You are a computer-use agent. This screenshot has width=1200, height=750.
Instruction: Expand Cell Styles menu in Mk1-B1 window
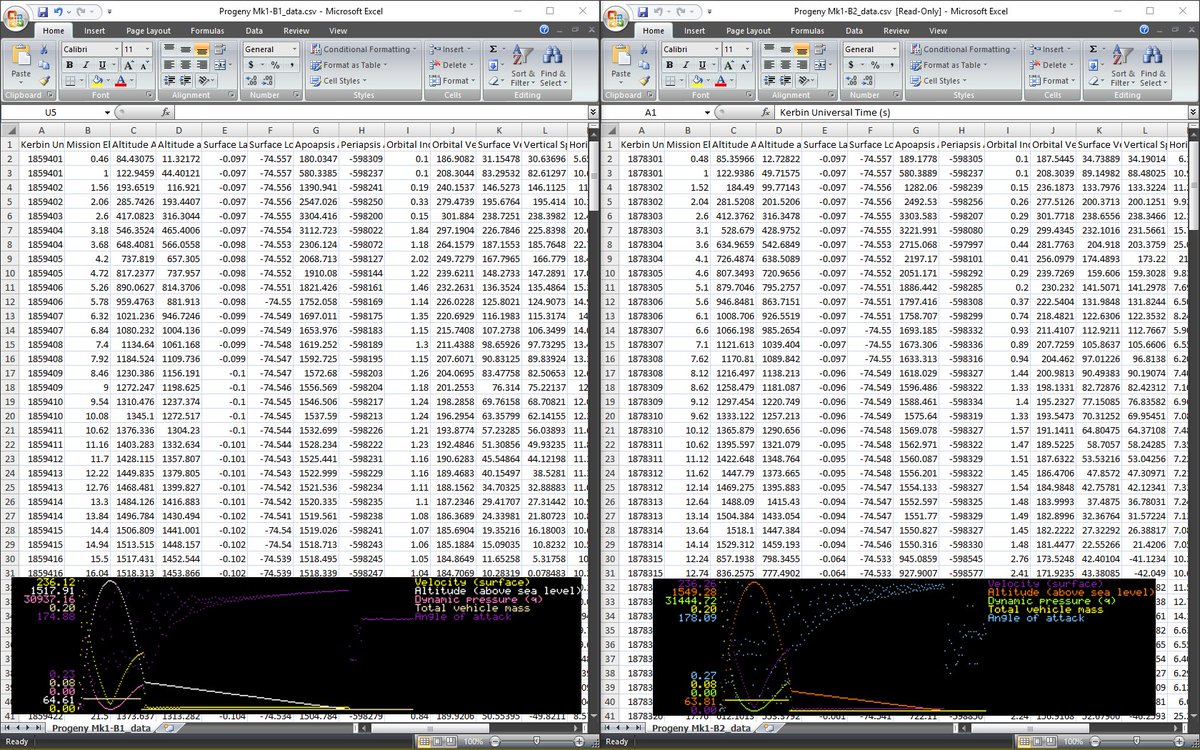[x=340, y=81]
